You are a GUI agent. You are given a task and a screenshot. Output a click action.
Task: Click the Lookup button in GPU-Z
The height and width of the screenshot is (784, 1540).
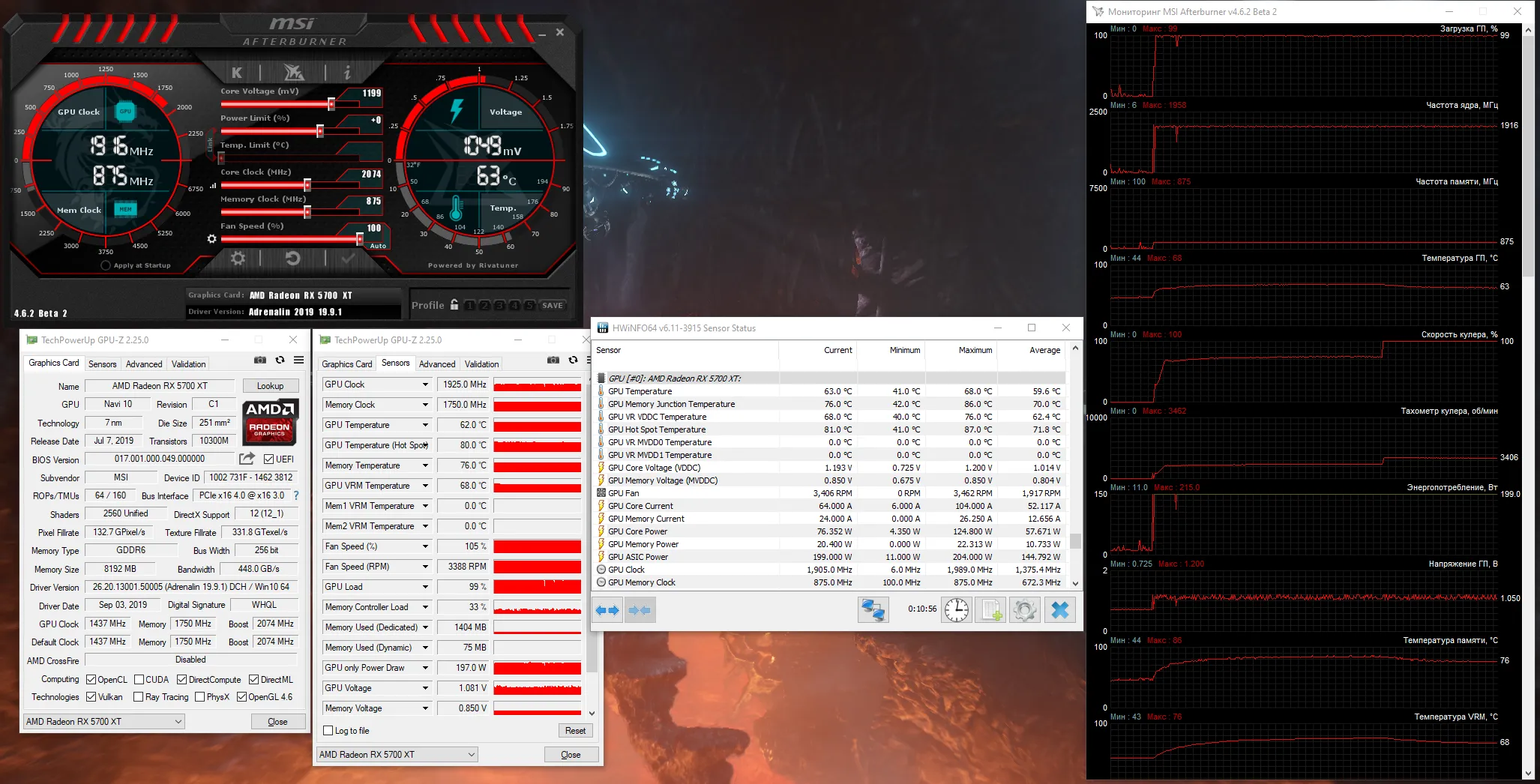(x=271, y=386)
